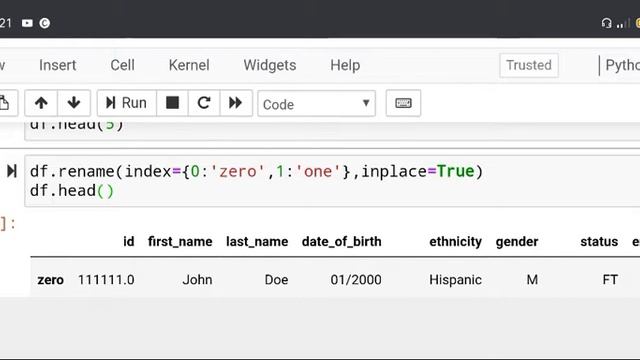Open the Insert menu
The image size is (640, 360).
[58, 65]
